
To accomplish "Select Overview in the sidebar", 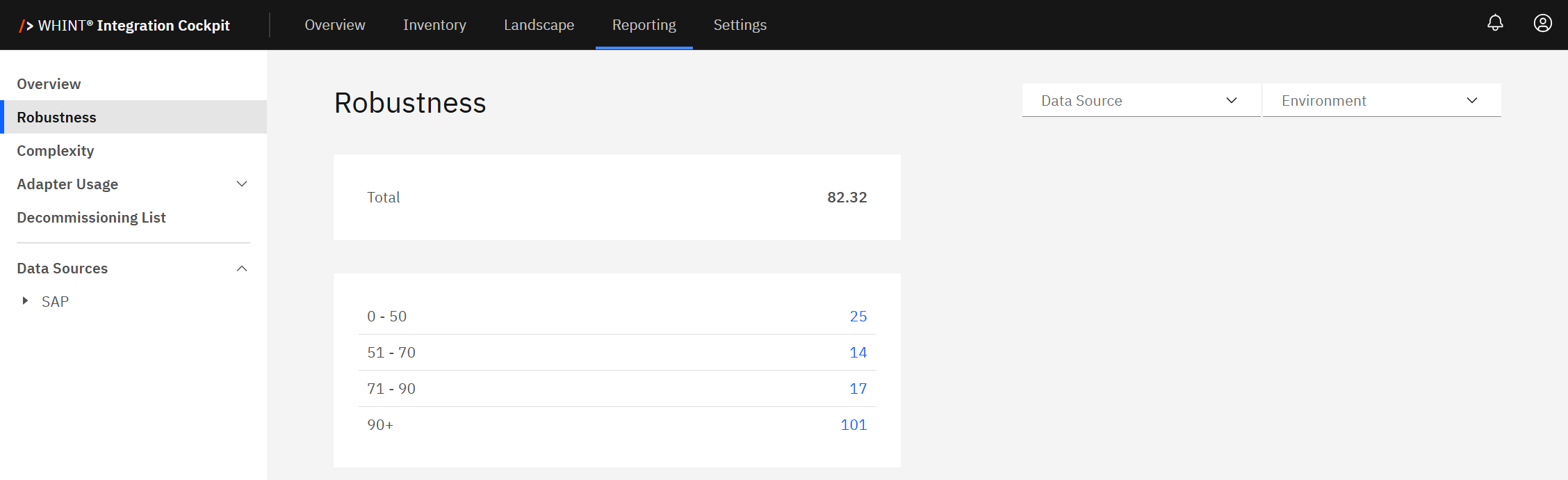I will point(49,84).
